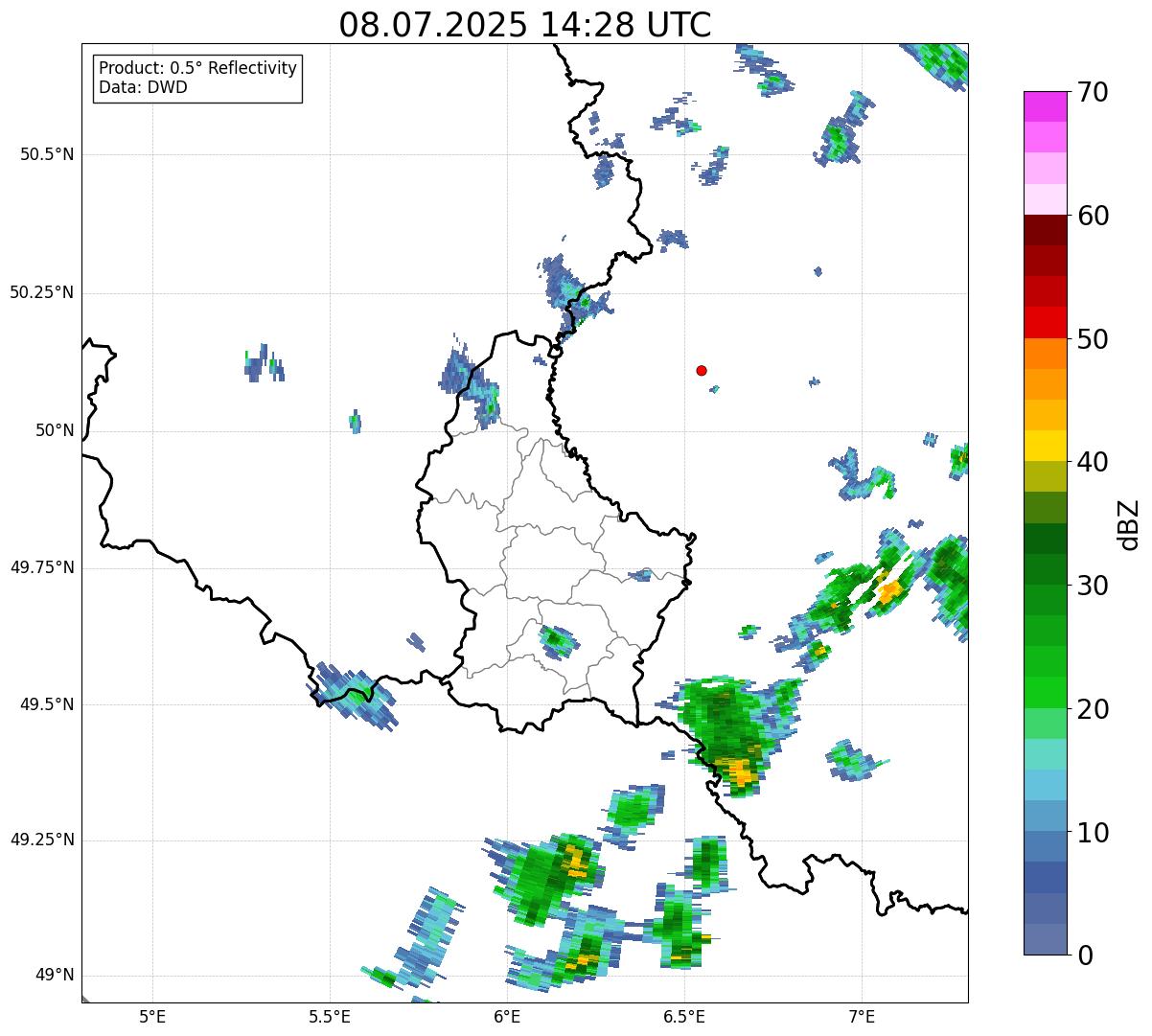Pick the topmost magenta colorbar band
The image size is (1152, 1036).
(x=1045, y=106)
